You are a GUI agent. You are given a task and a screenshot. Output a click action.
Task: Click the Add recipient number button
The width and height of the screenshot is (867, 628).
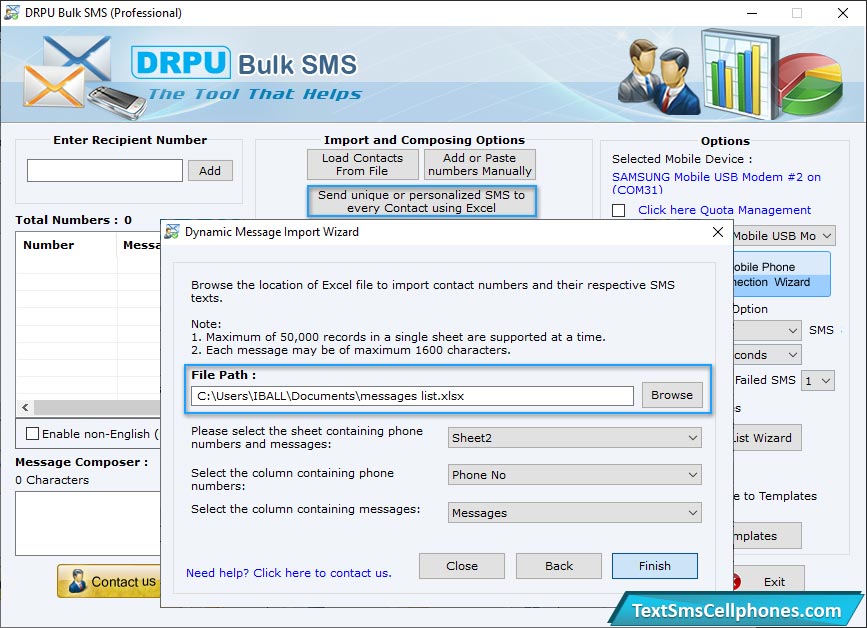point(210,171)
